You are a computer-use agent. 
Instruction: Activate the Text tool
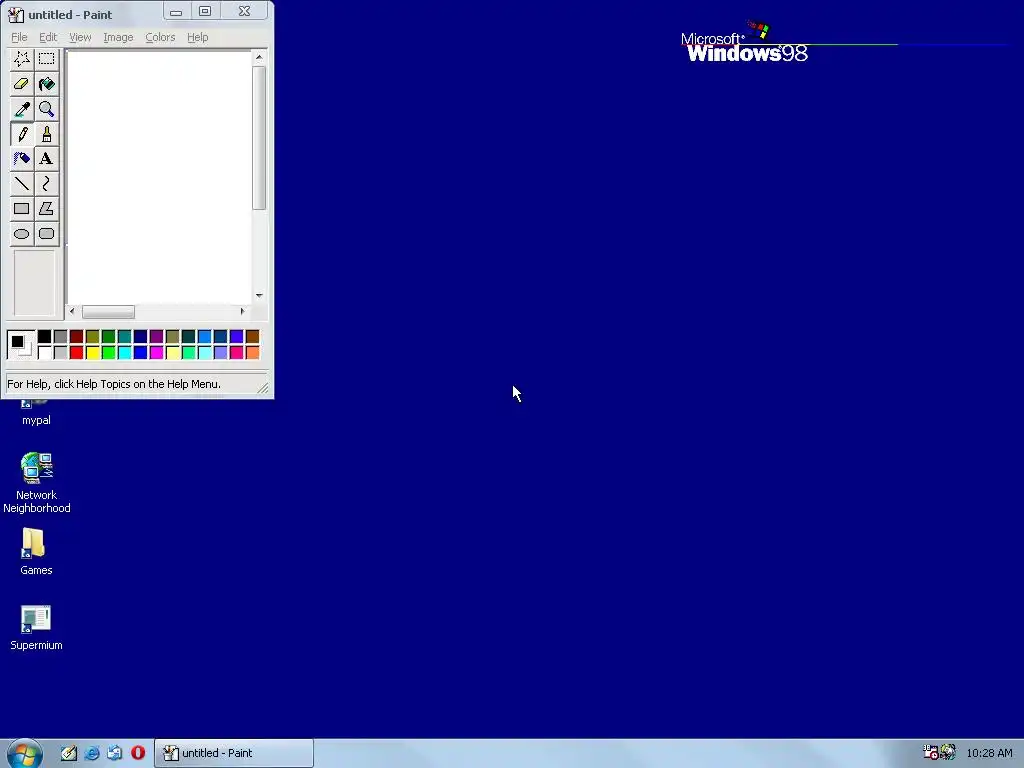coord(46,159)
